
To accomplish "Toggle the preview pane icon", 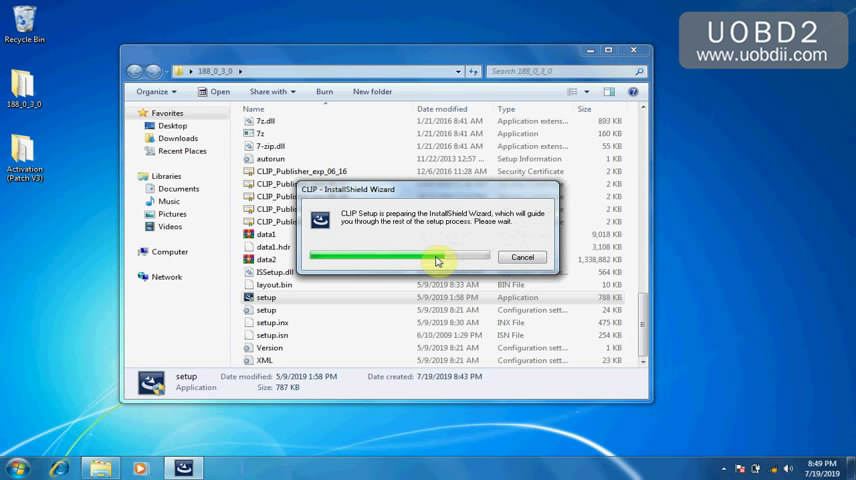I will tap(611, 92).
